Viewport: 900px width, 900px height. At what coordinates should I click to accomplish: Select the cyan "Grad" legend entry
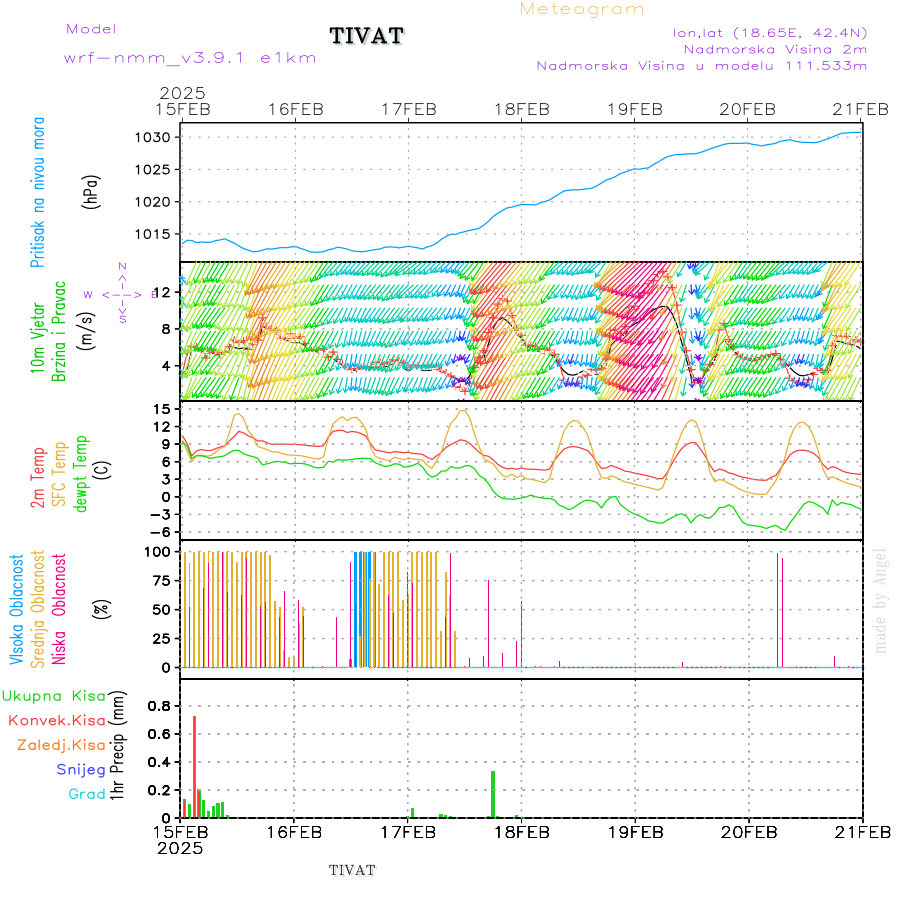[87, 794]
